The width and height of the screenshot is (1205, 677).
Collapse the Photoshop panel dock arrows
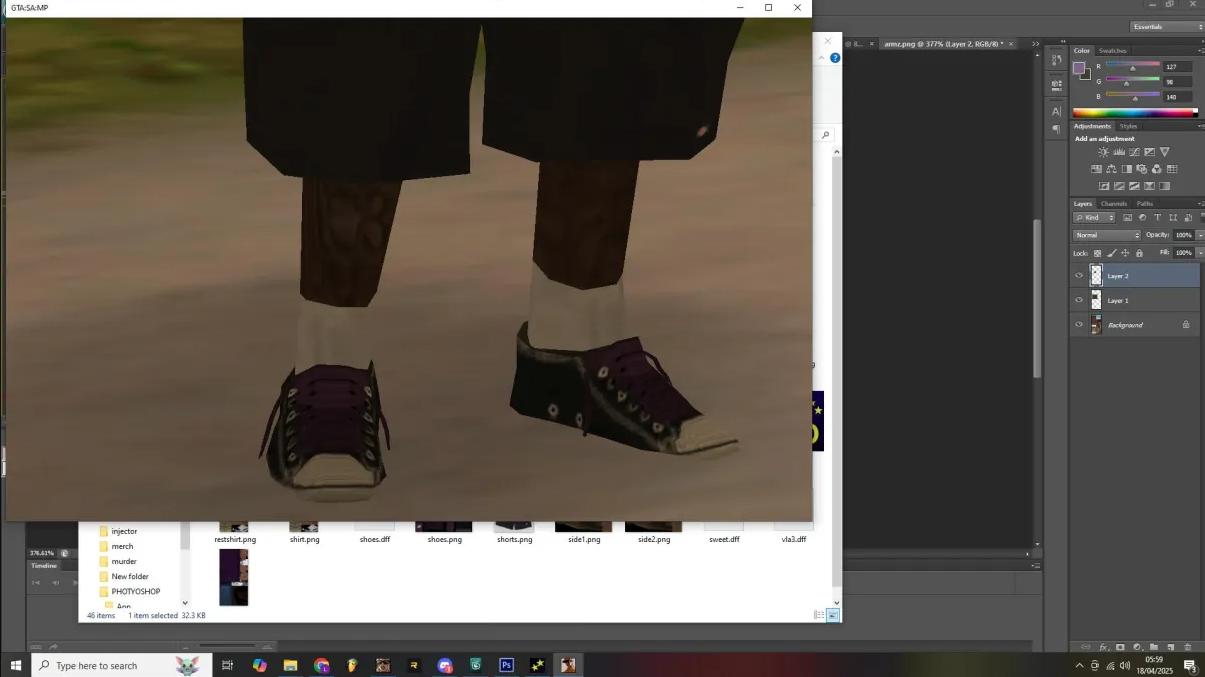coord(1063,41)
